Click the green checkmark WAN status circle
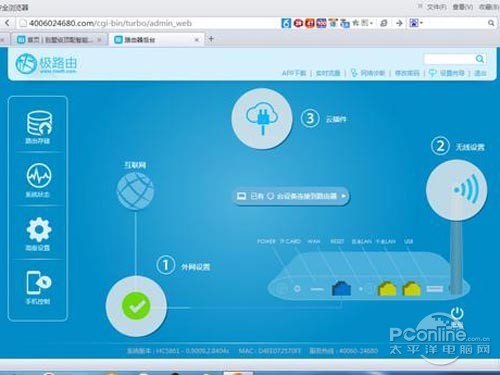This screenshot has width=500, height=375. coord(136,306)
